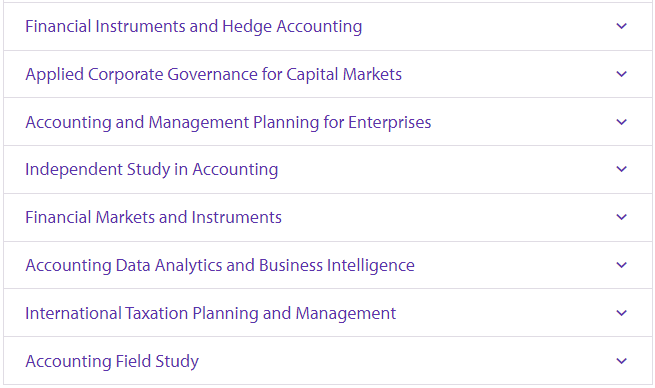Viewport: 655px width, 388px height.
Task: Select Accounting Data Analytics and Business Intelligence
Action: click(x=220, y=266)
